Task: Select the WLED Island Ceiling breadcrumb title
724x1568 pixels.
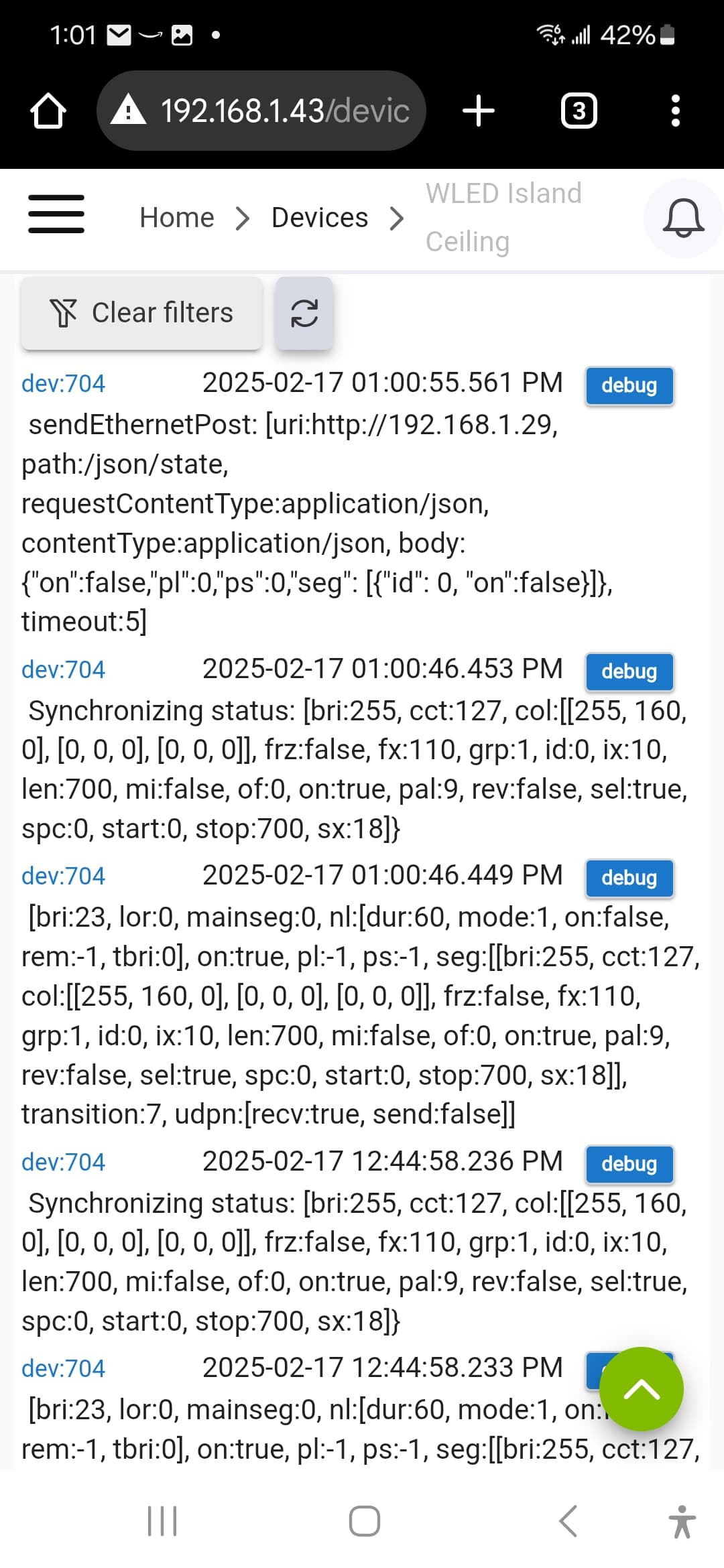Action: point(503,218)
